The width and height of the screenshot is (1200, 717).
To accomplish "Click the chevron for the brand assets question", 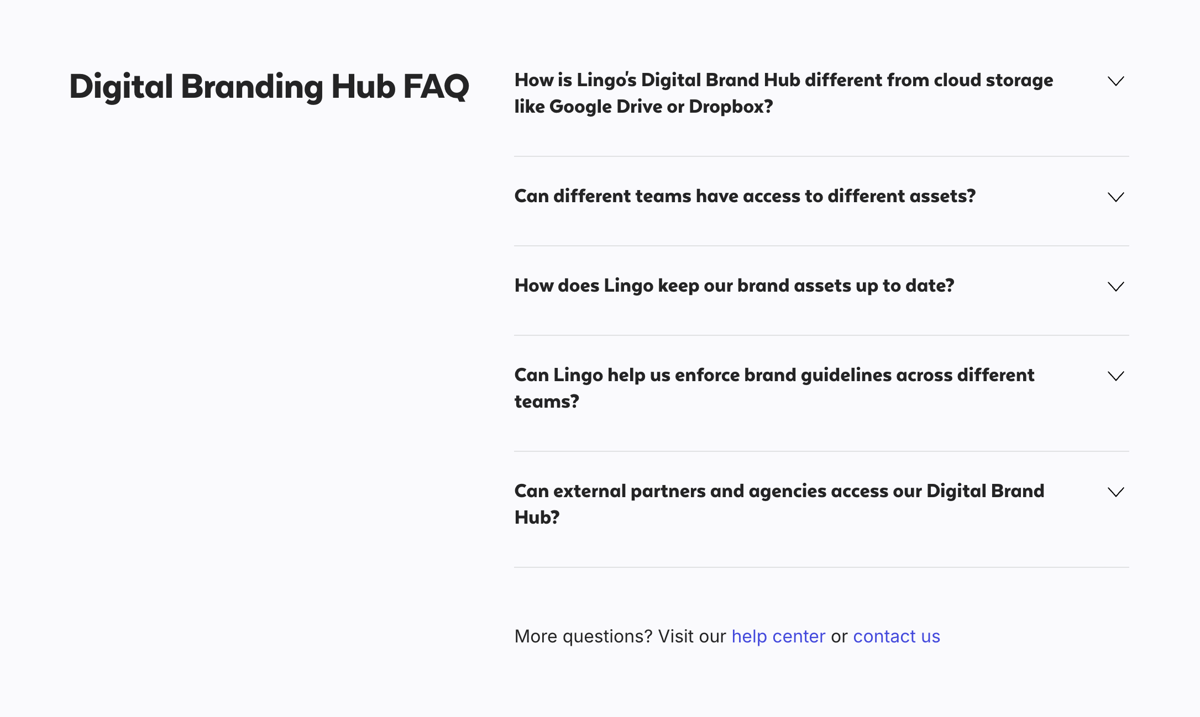I will click(x=1115, y=286).
